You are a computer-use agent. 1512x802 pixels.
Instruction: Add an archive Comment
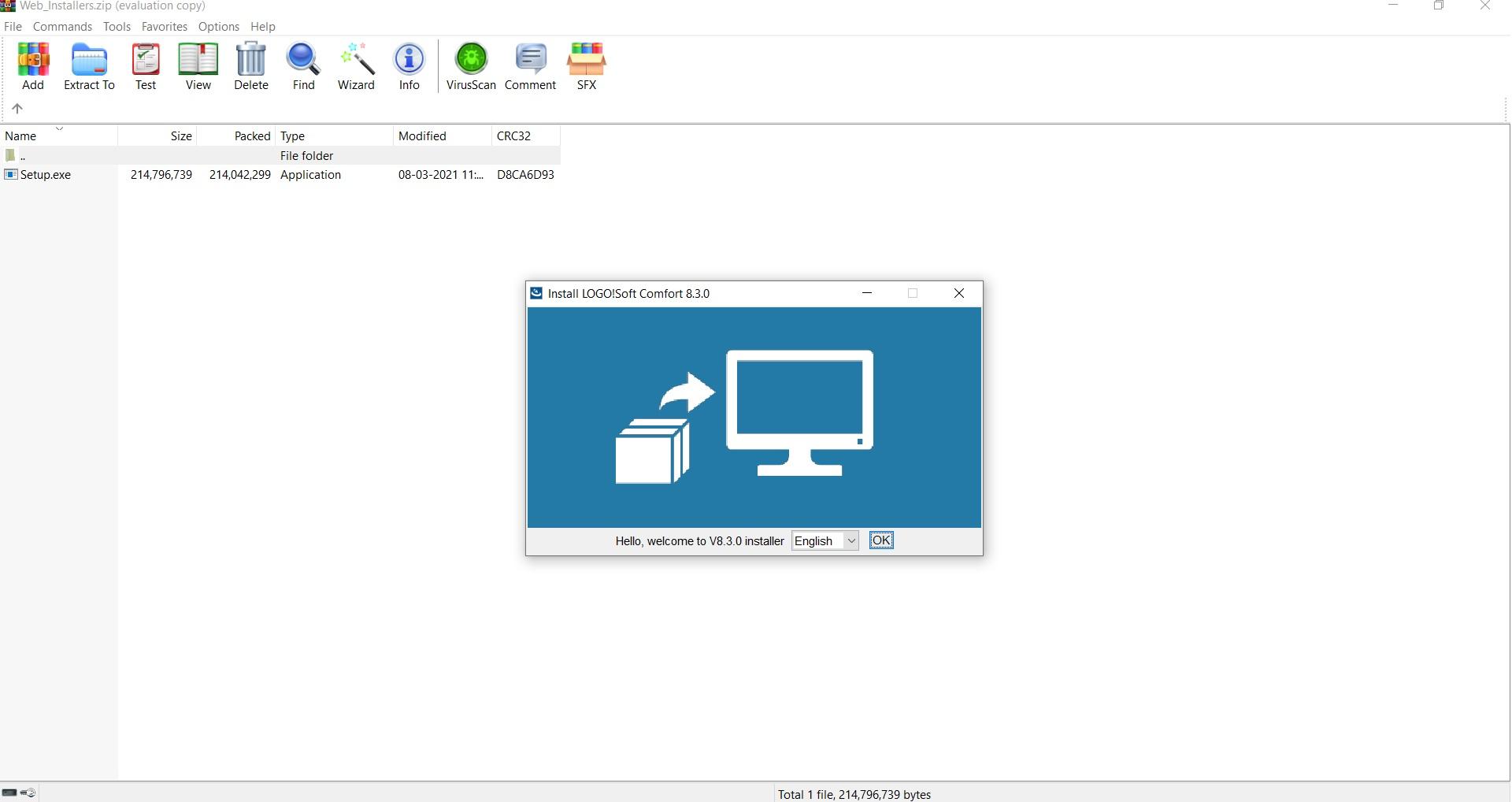(x=530, y=66)
